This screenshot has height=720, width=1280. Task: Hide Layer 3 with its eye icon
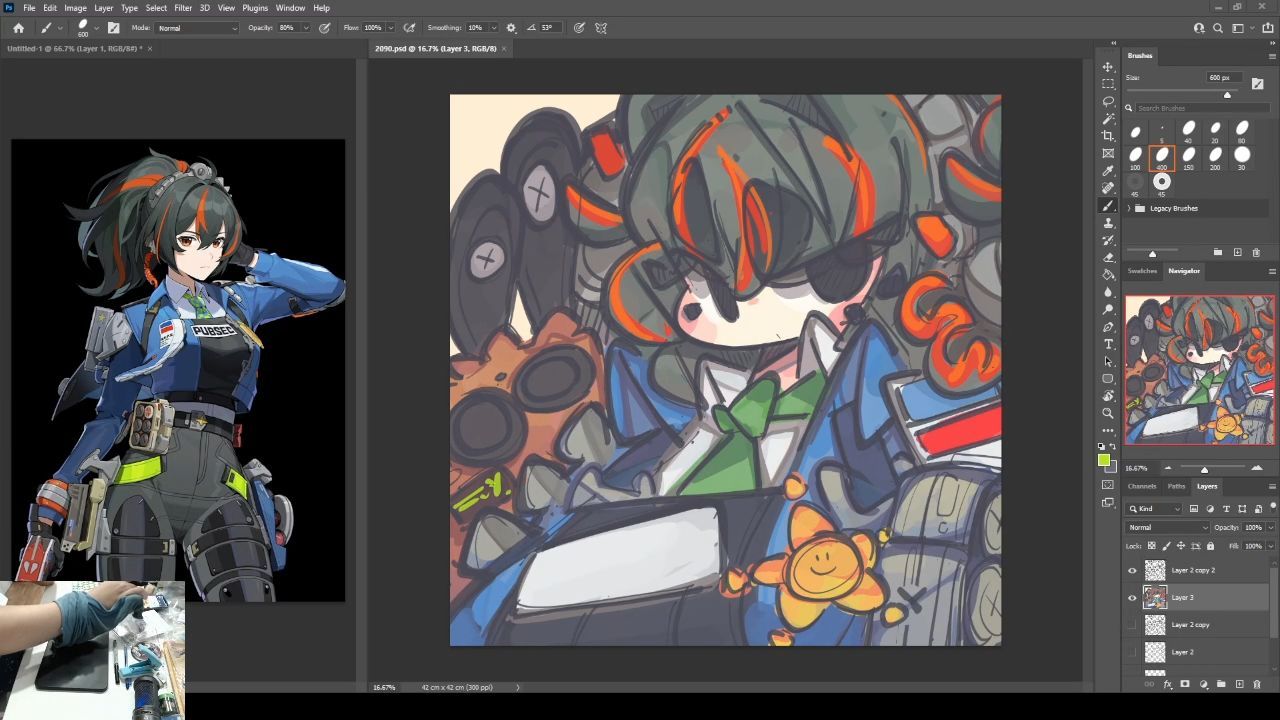1132,597
